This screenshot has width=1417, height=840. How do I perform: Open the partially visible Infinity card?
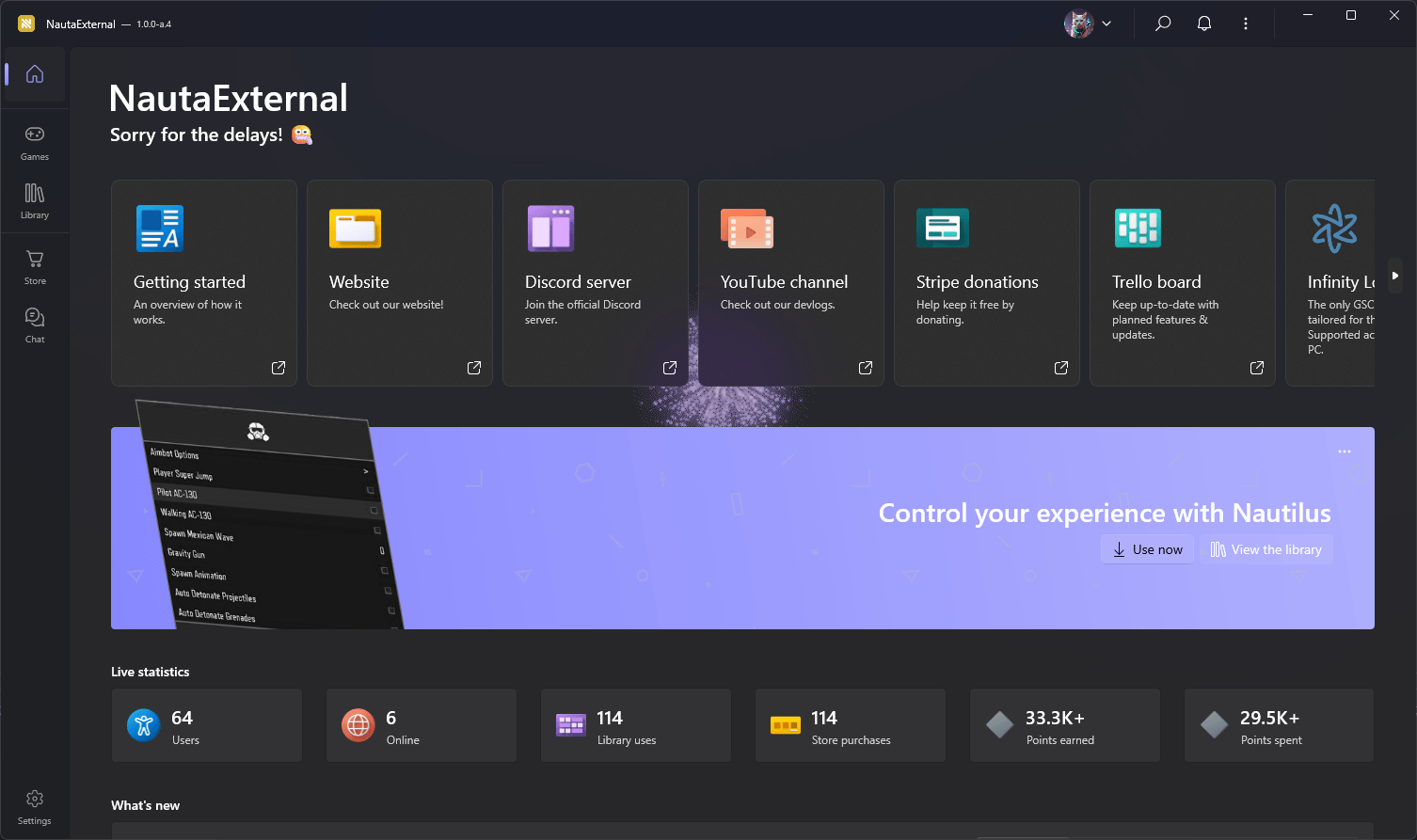click(1330, 283)
